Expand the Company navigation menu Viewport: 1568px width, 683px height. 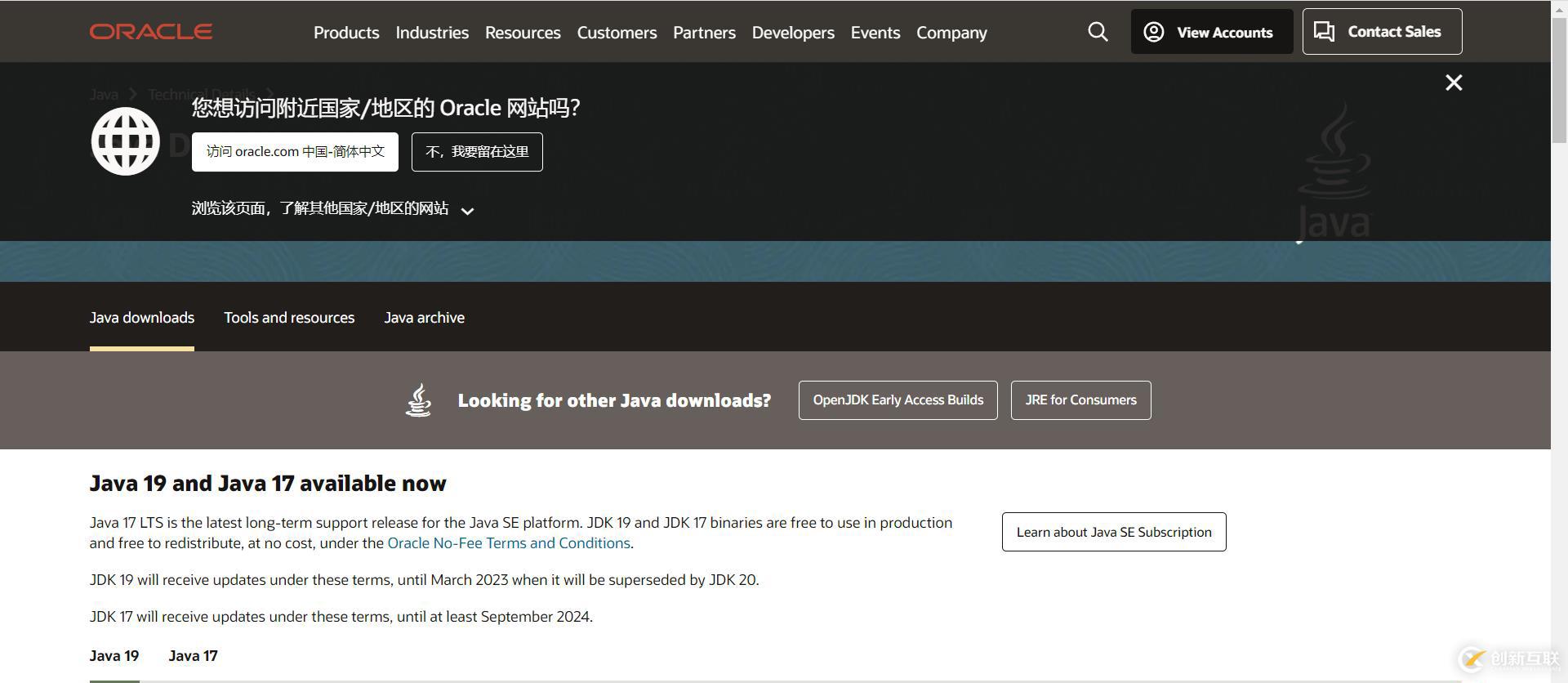point(951,33)
